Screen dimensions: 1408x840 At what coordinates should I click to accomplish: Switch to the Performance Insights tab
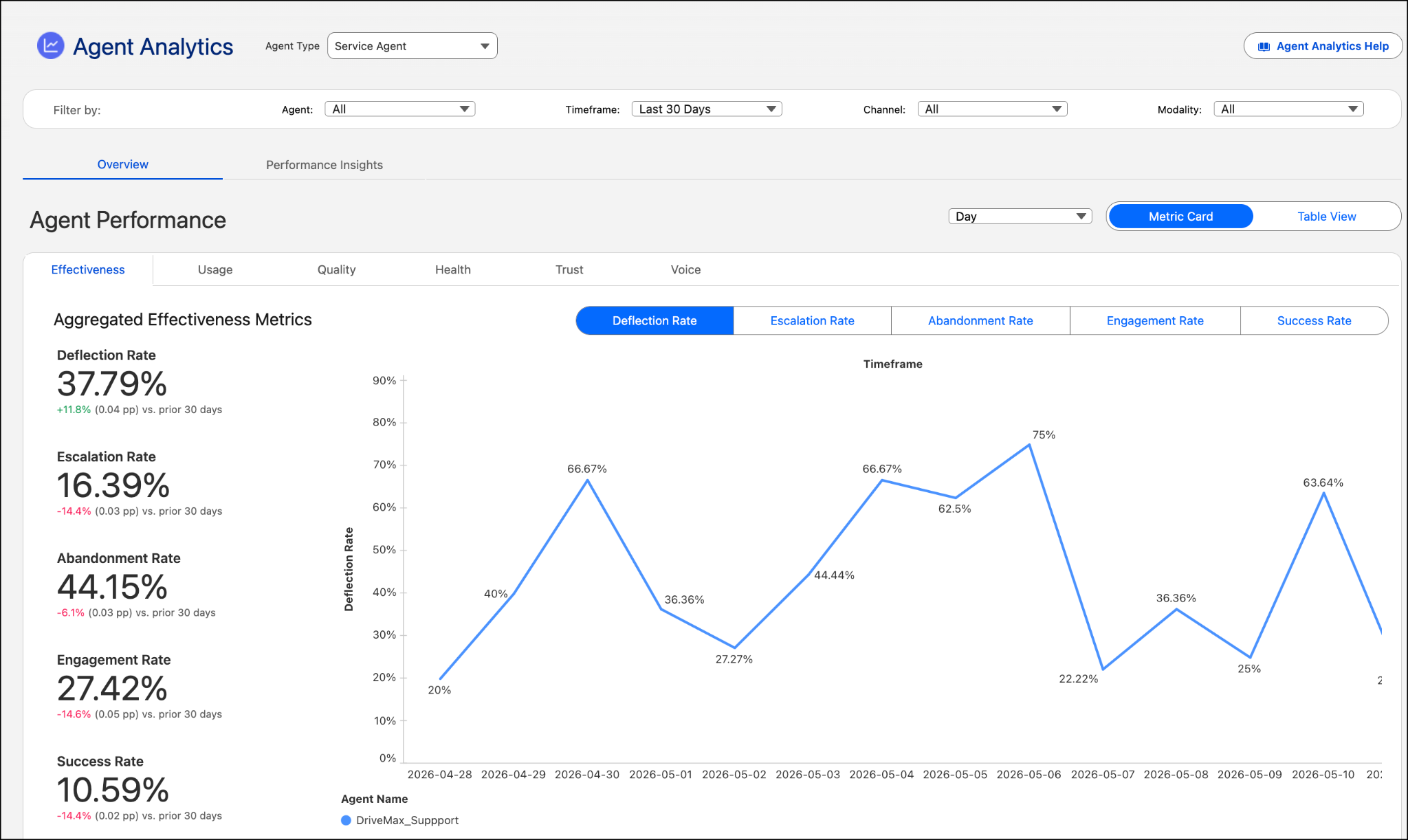point(324,165)
